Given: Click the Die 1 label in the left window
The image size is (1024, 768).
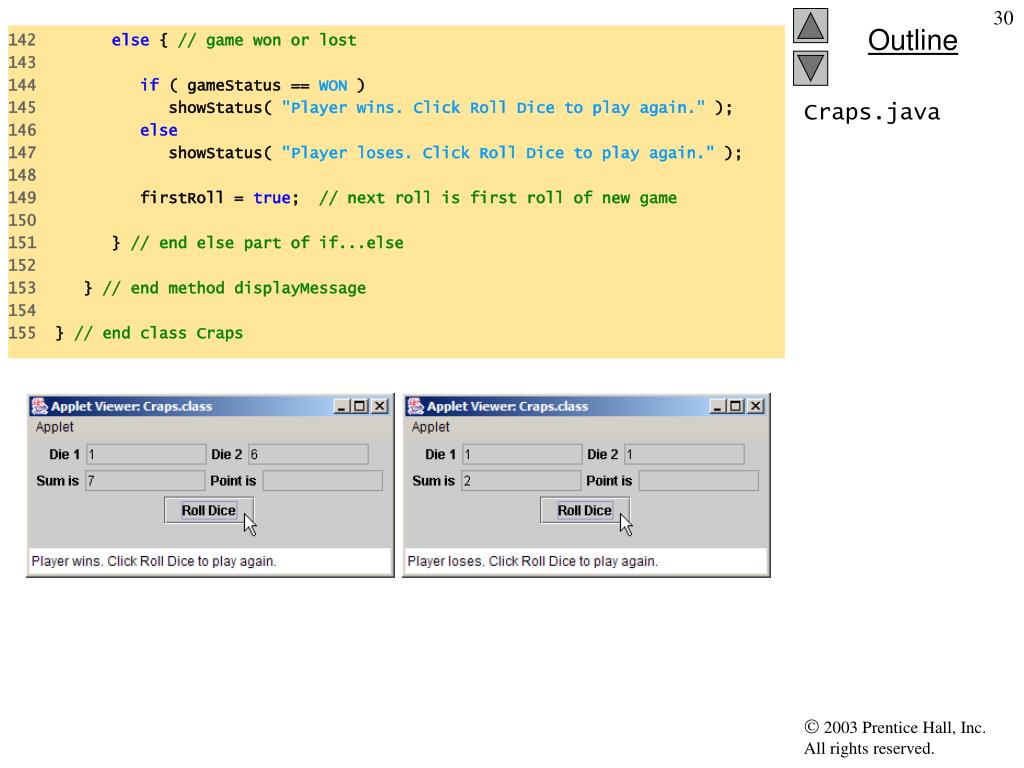Looking at the screenshot, I should tap(64, 455).
